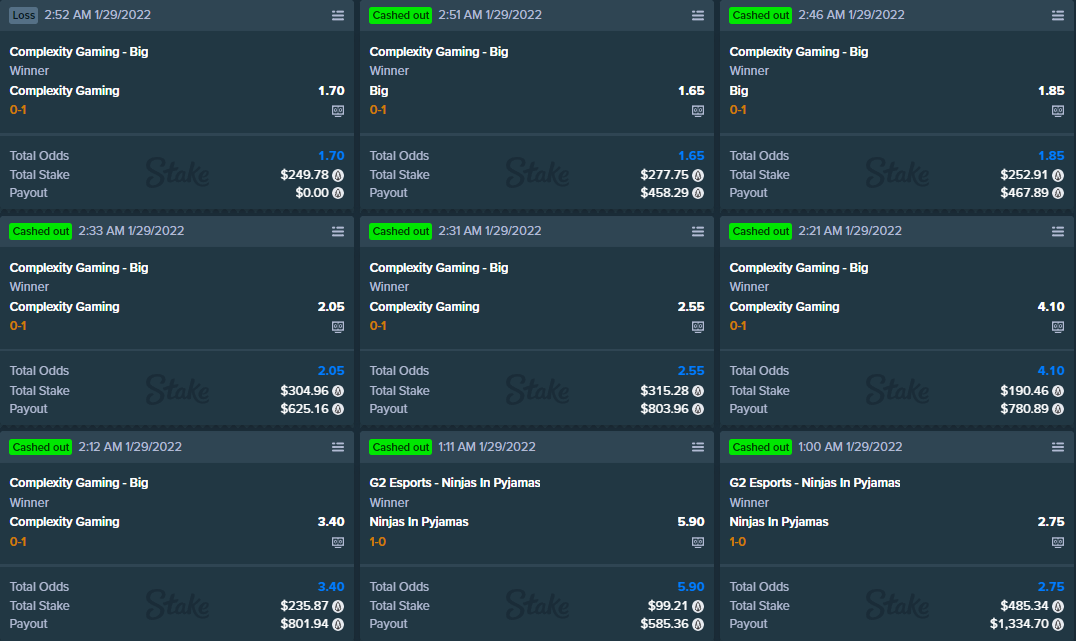Click the $485.34 total stake amount
1076x641 pixels.
coord(1025,606)
